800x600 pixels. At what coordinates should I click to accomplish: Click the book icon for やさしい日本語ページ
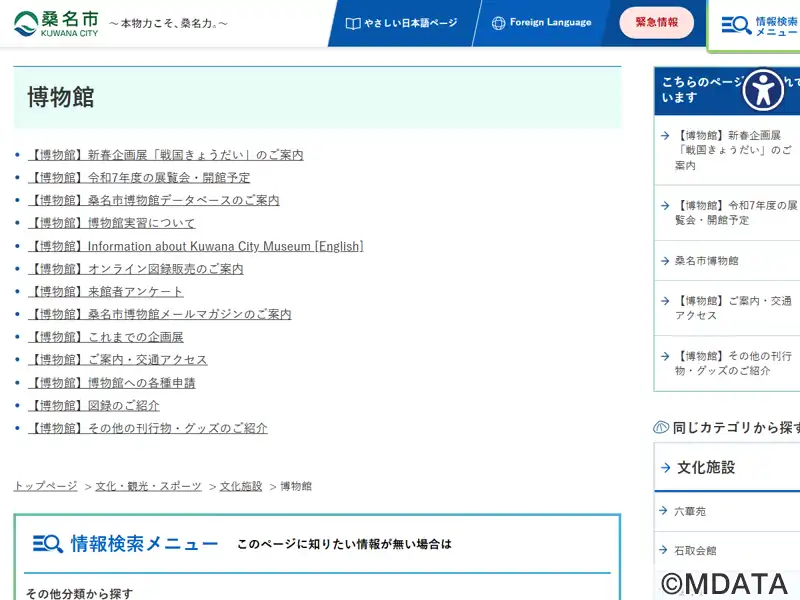(x=353, y=23)
